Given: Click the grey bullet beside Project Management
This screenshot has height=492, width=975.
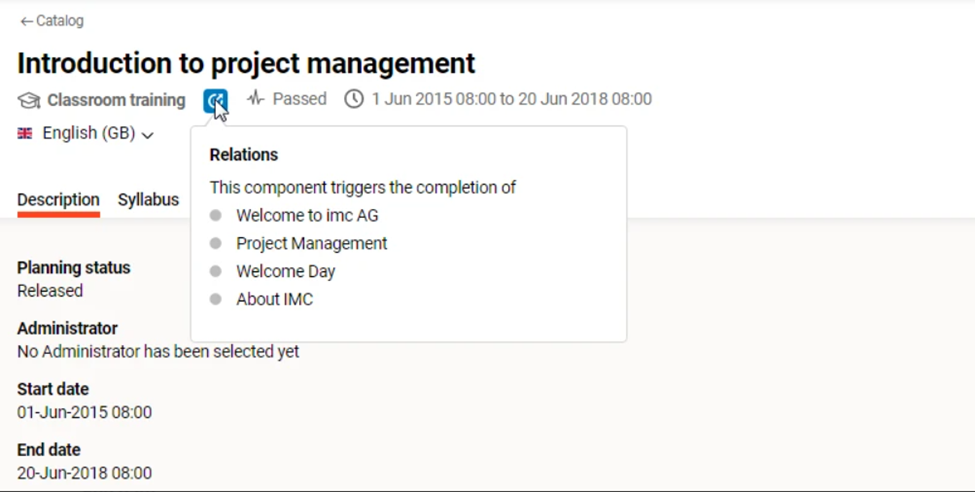Looking at the screenshot, I should pyautogui.click(x=215, y=243).
